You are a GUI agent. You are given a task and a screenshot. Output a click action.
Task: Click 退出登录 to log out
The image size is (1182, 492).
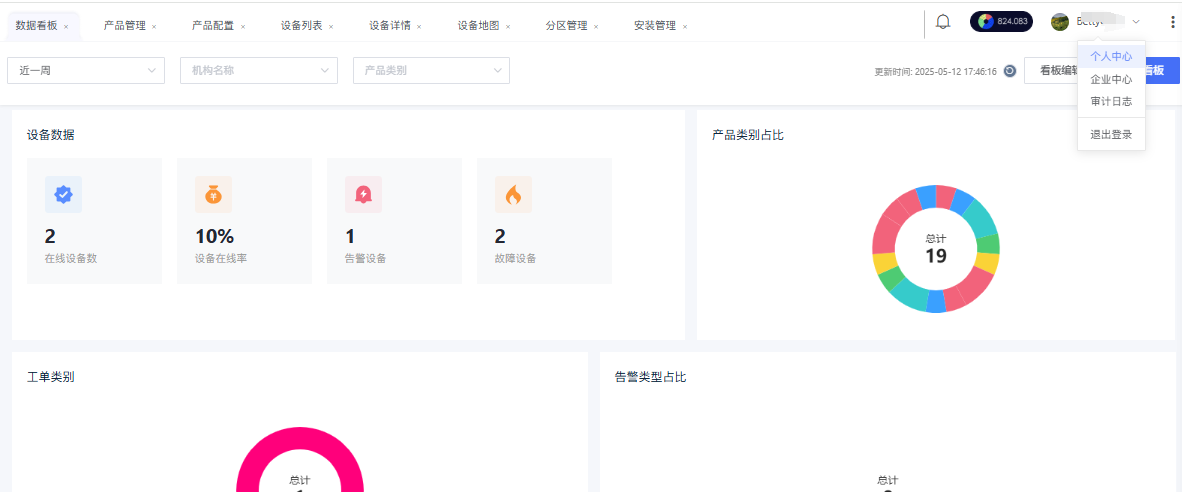point(1111,134)
